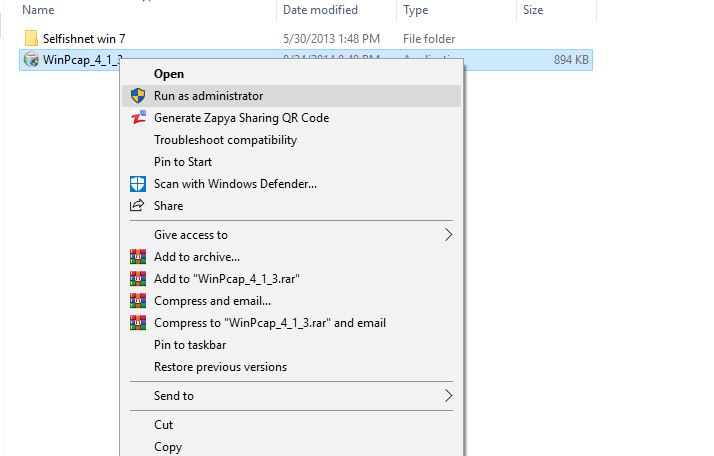Choose Copy from the context menu
Screen dimensions: 714x456
tap(167, 447)
